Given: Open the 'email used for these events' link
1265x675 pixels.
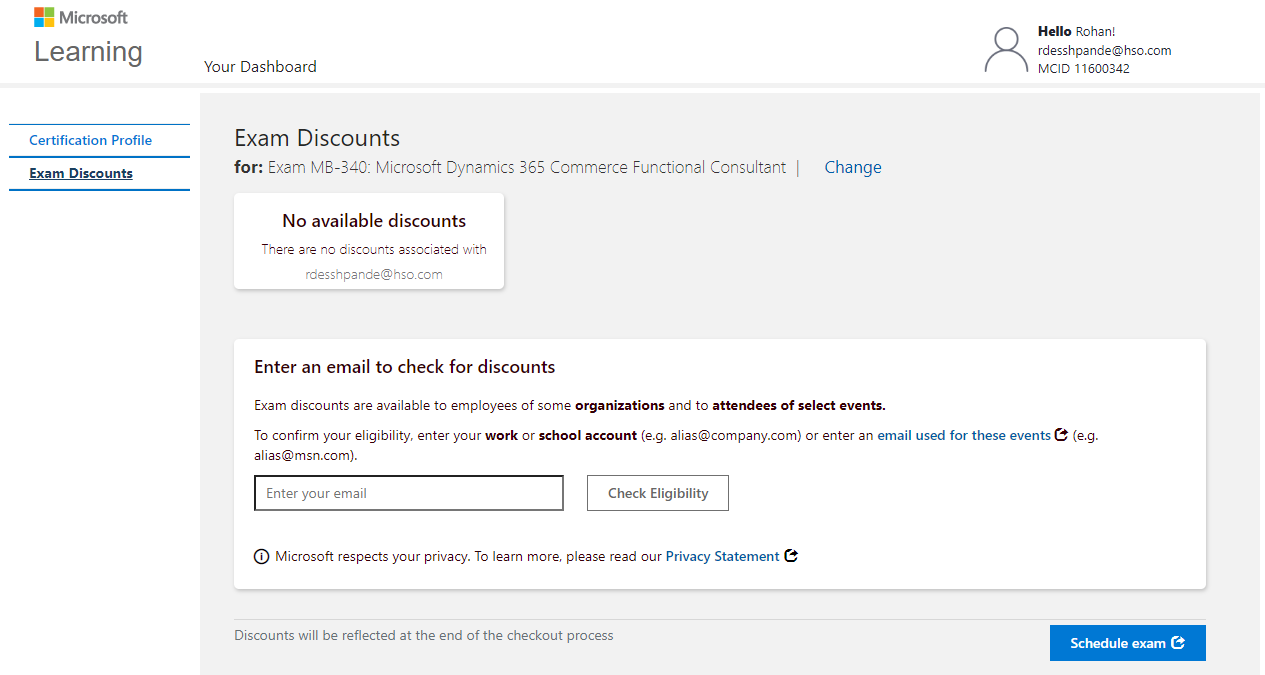Looking at the screenshot, I should [x=964, y=435].
